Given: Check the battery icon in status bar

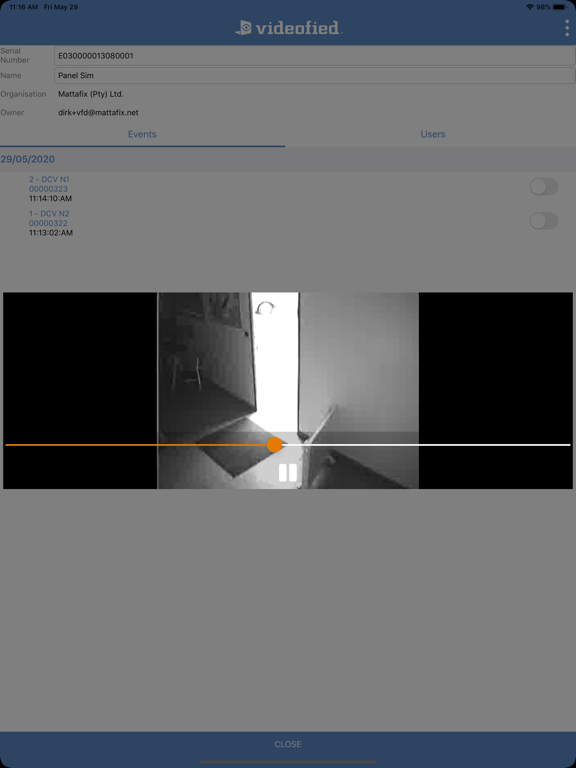Looking at the screenshot, I should coord(559,7).
